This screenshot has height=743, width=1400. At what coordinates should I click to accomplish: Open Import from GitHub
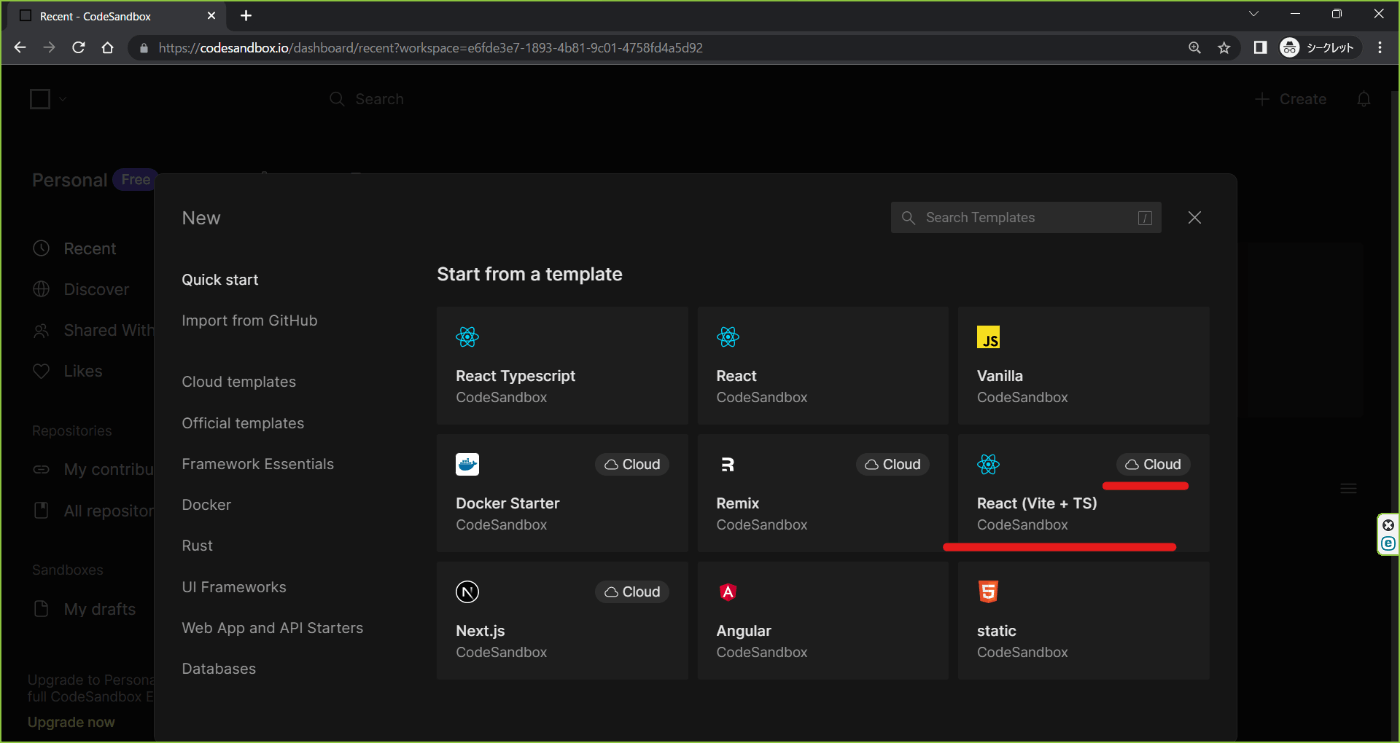point(250,321)
